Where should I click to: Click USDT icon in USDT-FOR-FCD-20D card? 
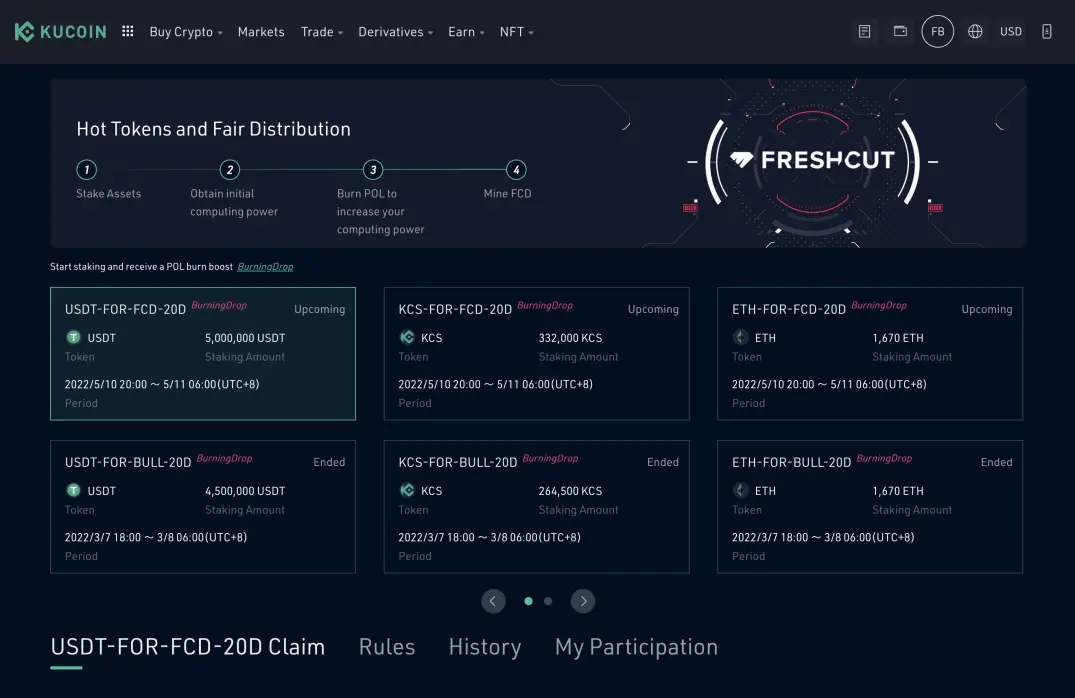coord(73,337)
